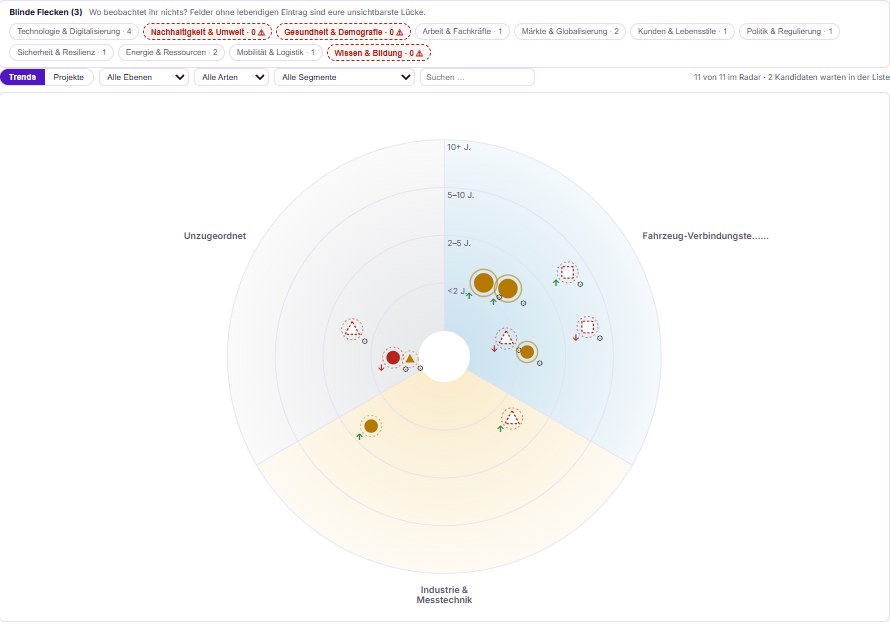Open the 'Alle Ebenen' dropdown

(x=144, y=77)
